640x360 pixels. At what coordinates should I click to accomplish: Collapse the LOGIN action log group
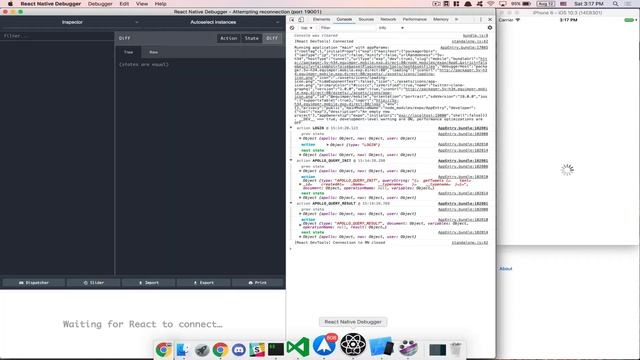point(291,128)
